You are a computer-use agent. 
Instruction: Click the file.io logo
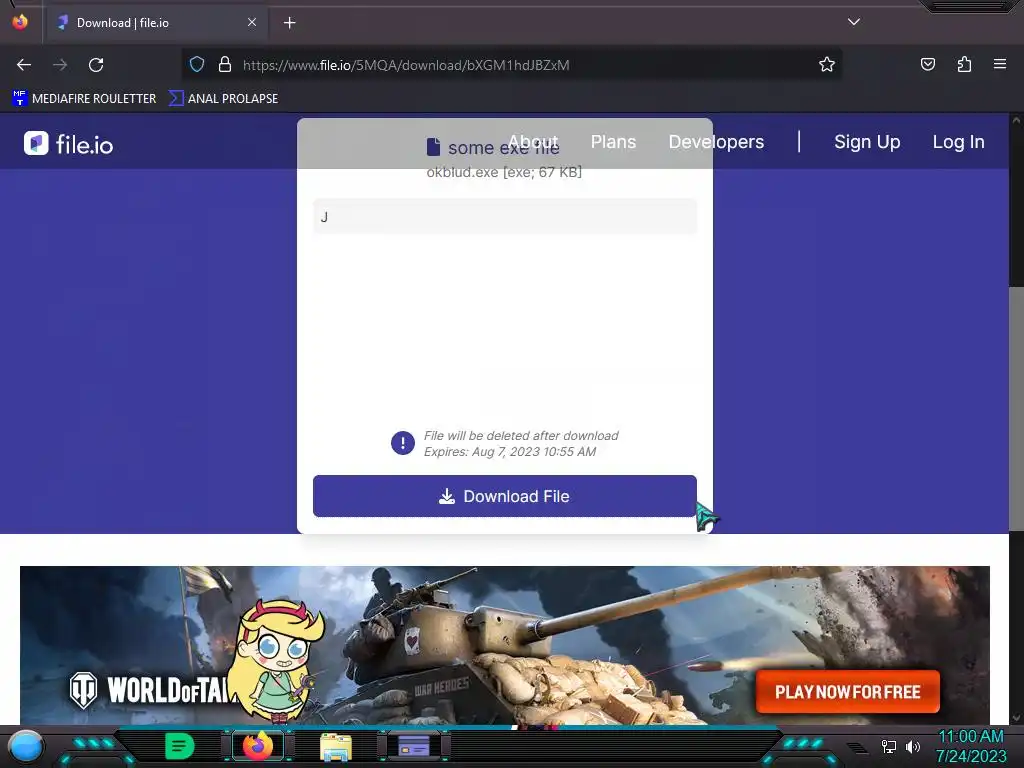coord(69,144)
